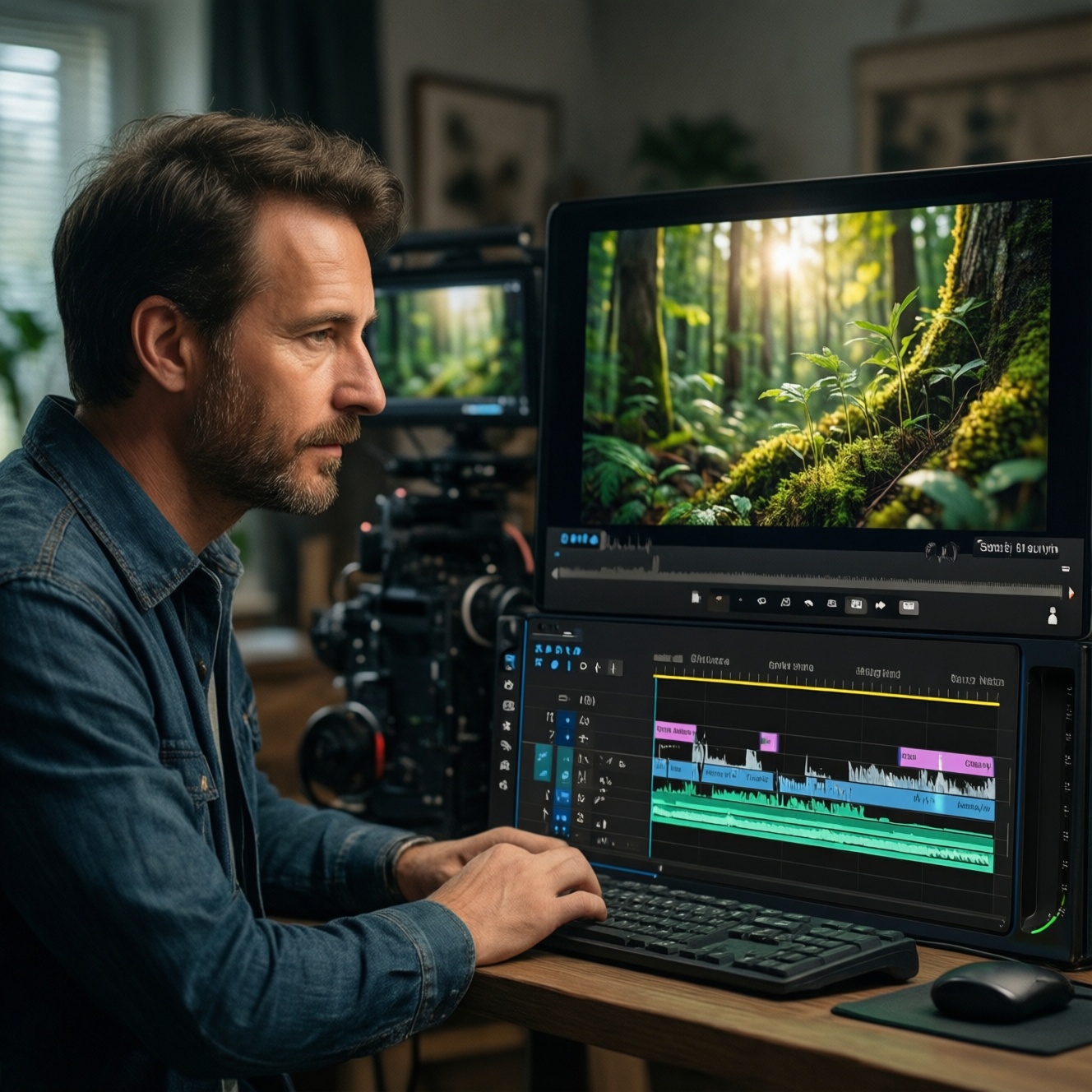
Task: Click the white person icon below the orange arrow
Action: [x=1053, y=615]
